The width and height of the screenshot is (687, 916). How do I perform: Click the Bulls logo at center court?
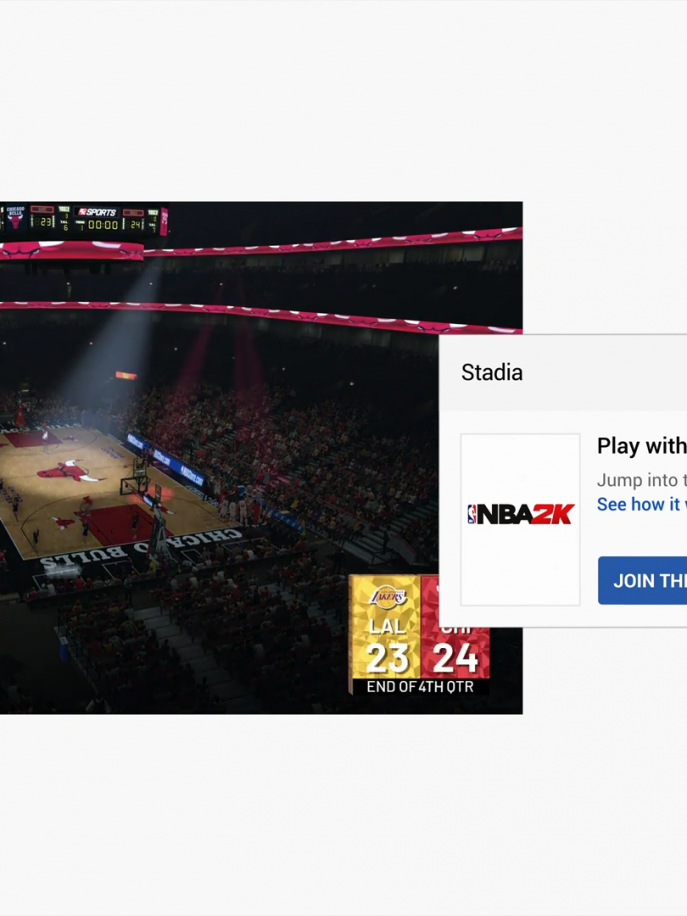coord(69,471)
